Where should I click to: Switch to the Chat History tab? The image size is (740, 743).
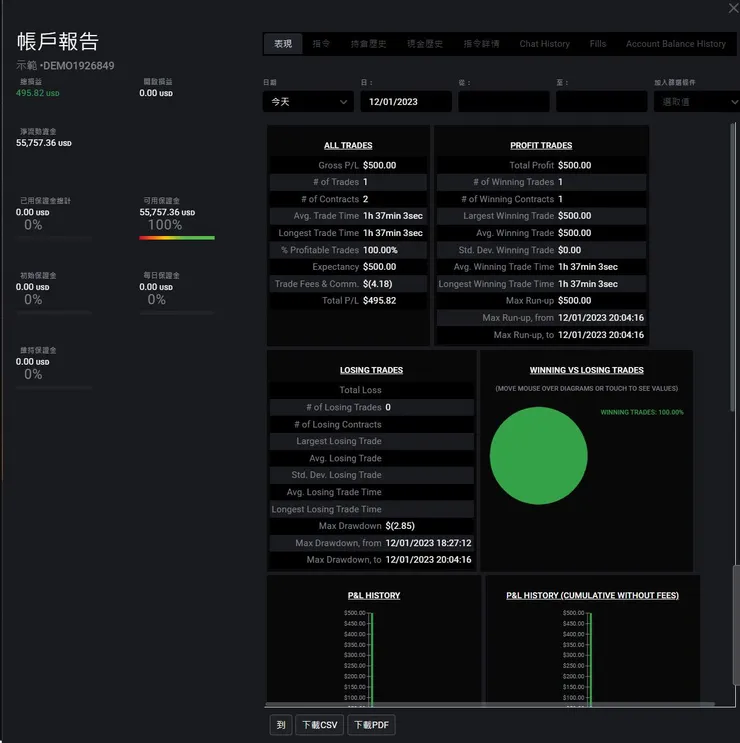(x=544, y=44)
